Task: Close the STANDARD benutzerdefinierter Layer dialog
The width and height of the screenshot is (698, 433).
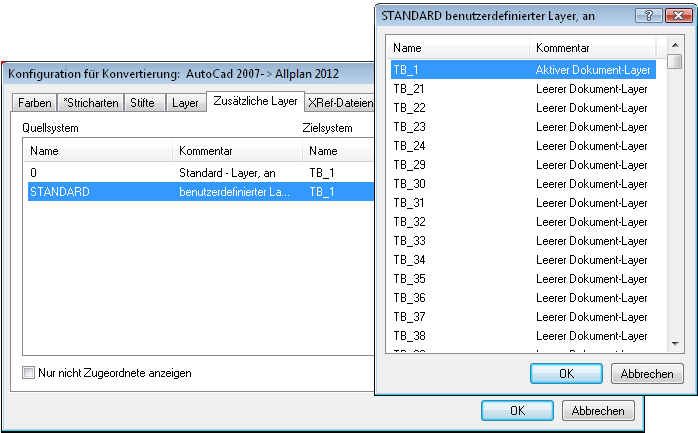Action: pyautogui.click(x=678, y=16)
